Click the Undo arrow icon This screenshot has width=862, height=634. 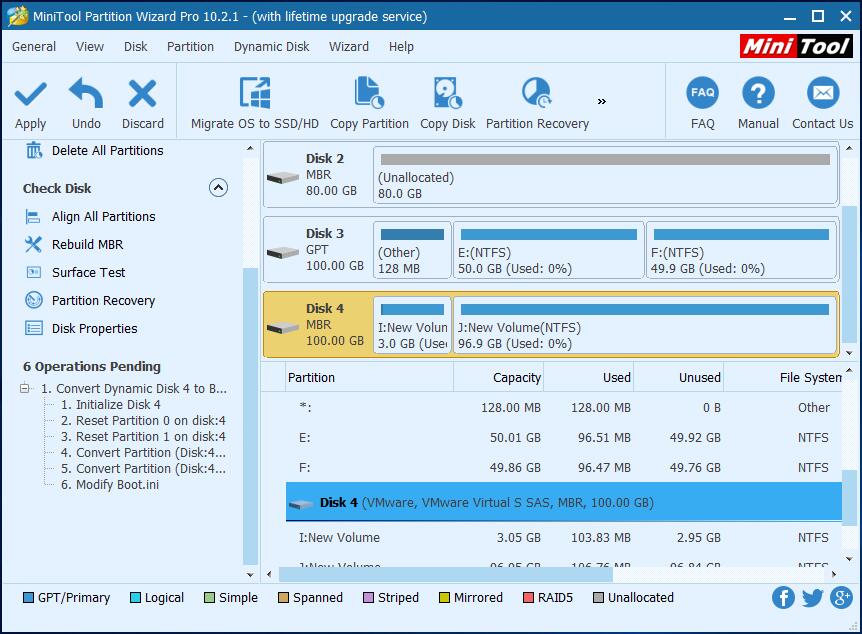click(86, 95)
